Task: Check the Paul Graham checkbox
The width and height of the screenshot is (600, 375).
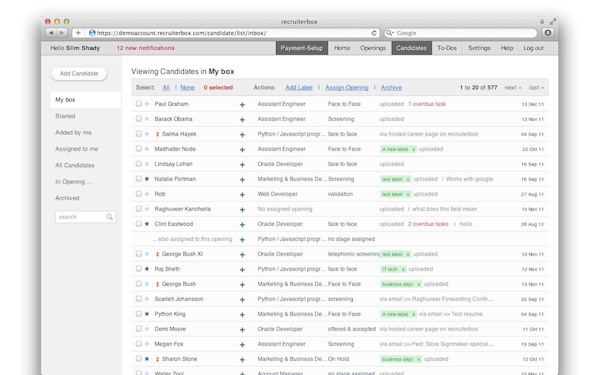Action: tap(139, 104)
